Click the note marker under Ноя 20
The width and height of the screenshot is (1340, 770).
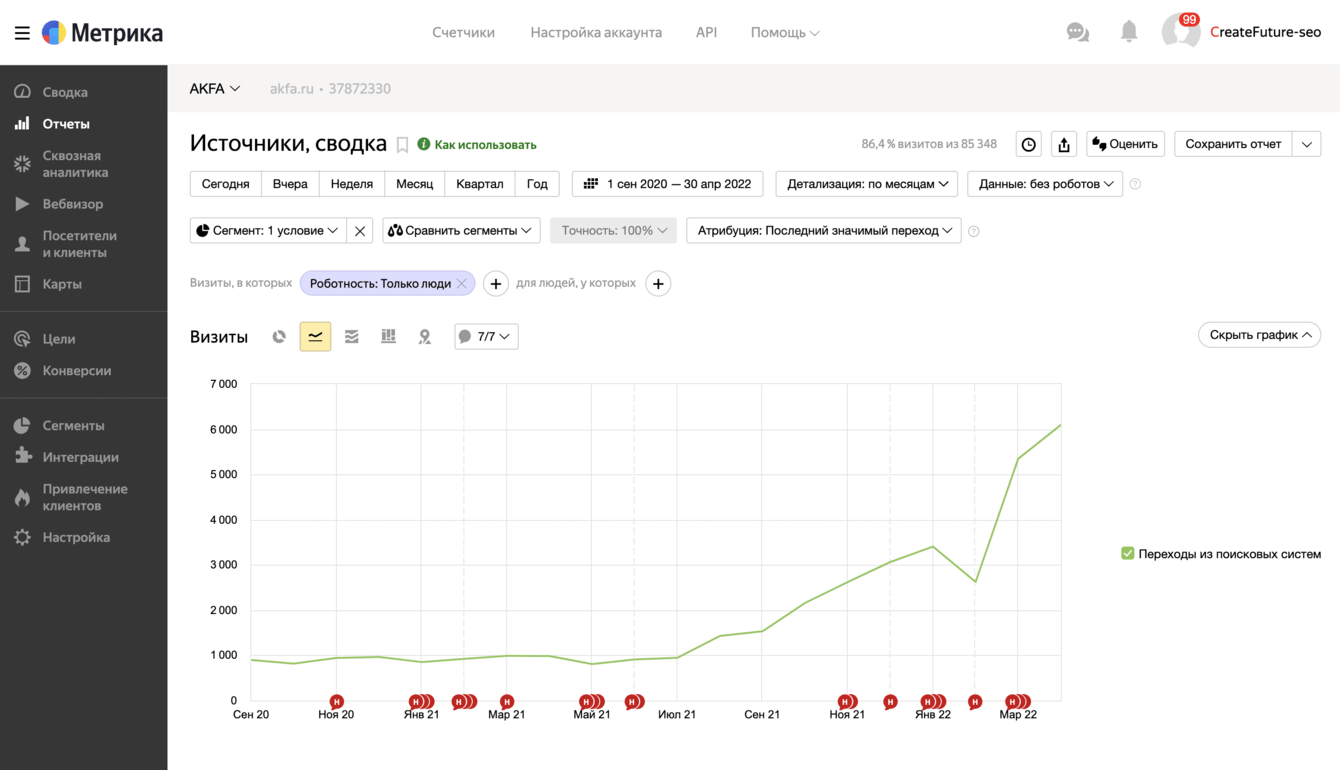click(x=337, y=702)
